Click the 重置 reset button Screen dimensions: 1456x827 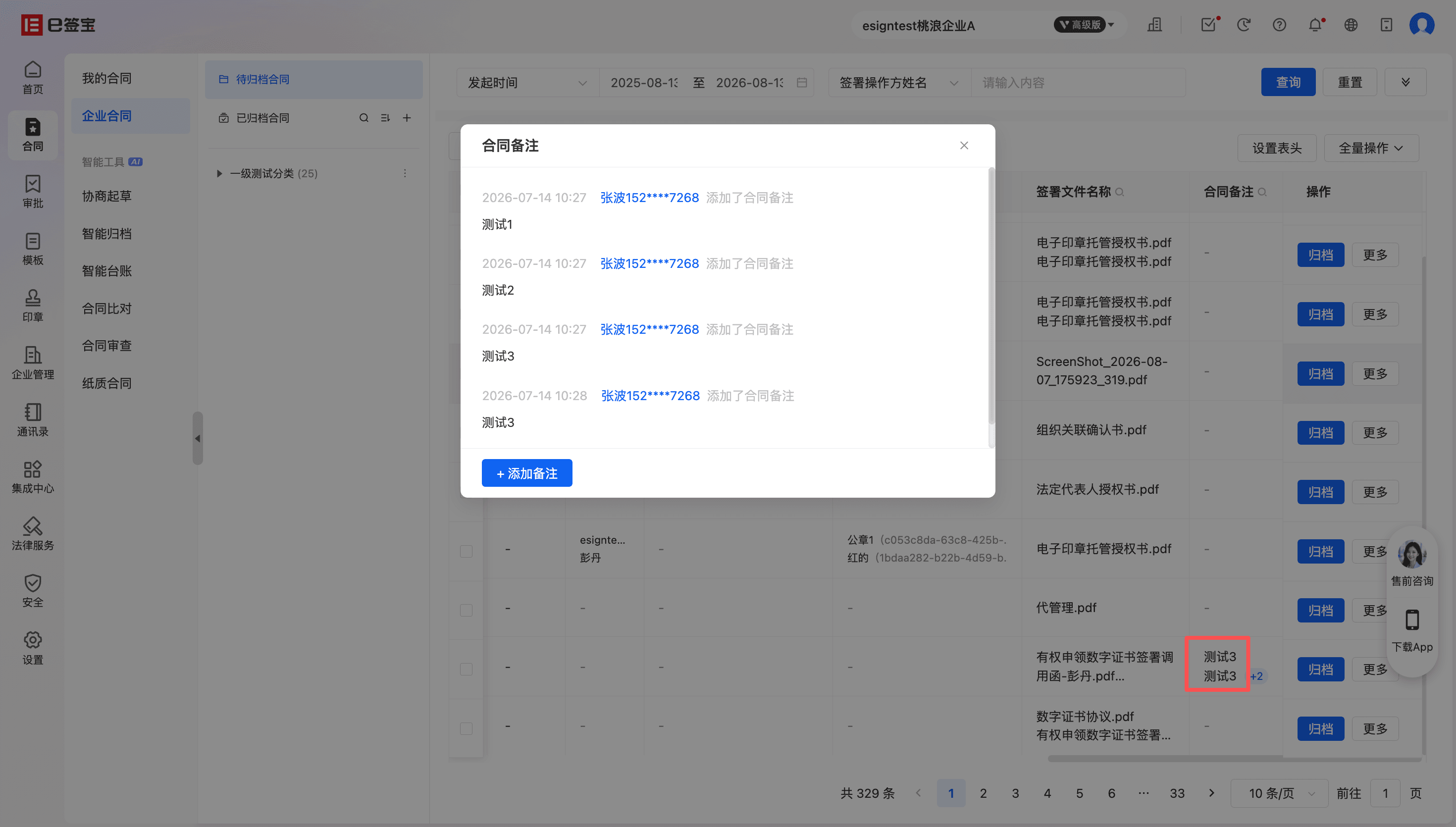coord(1350,82)
